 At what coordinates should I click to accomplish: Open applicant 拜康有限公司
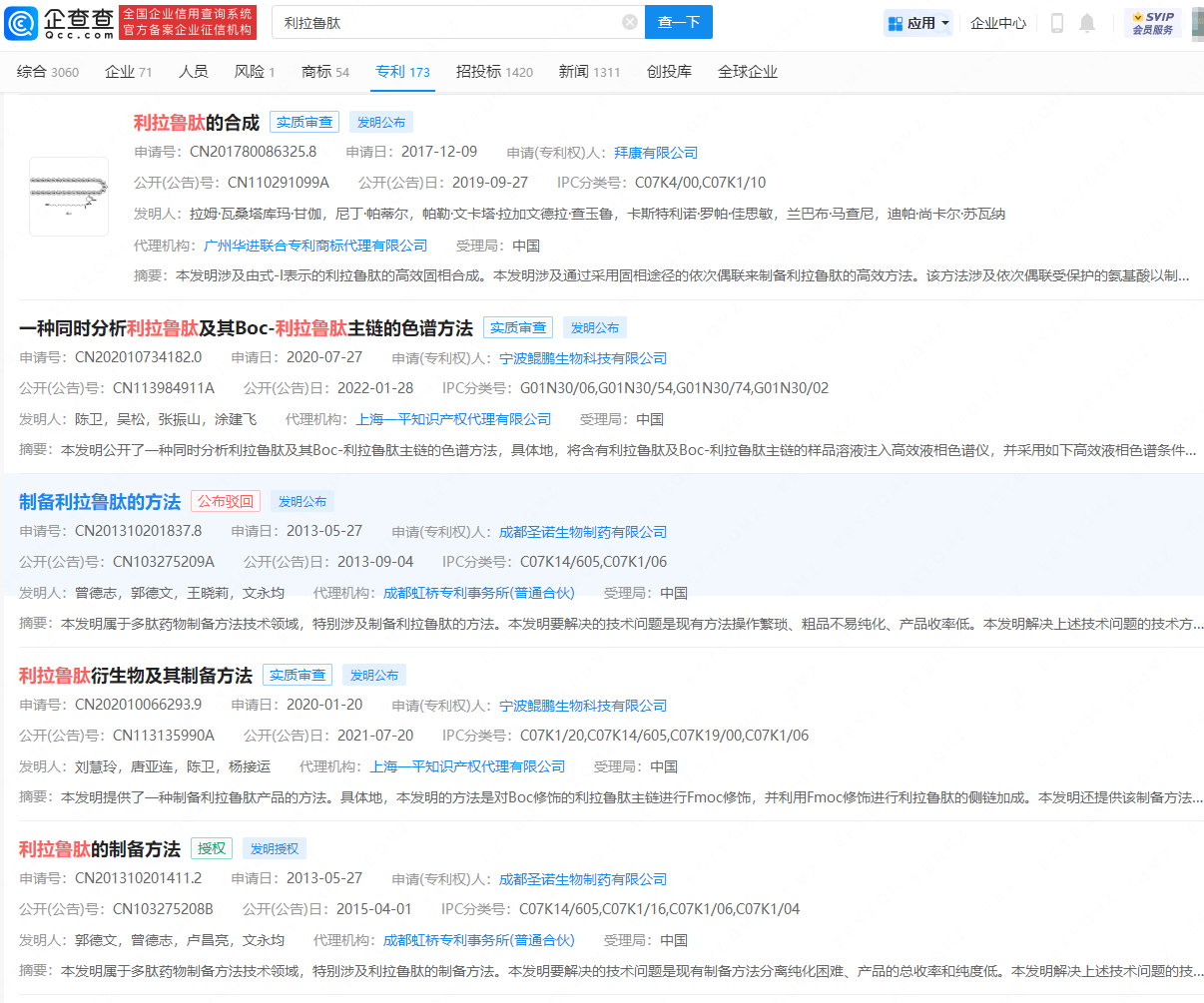pos(656,153)
